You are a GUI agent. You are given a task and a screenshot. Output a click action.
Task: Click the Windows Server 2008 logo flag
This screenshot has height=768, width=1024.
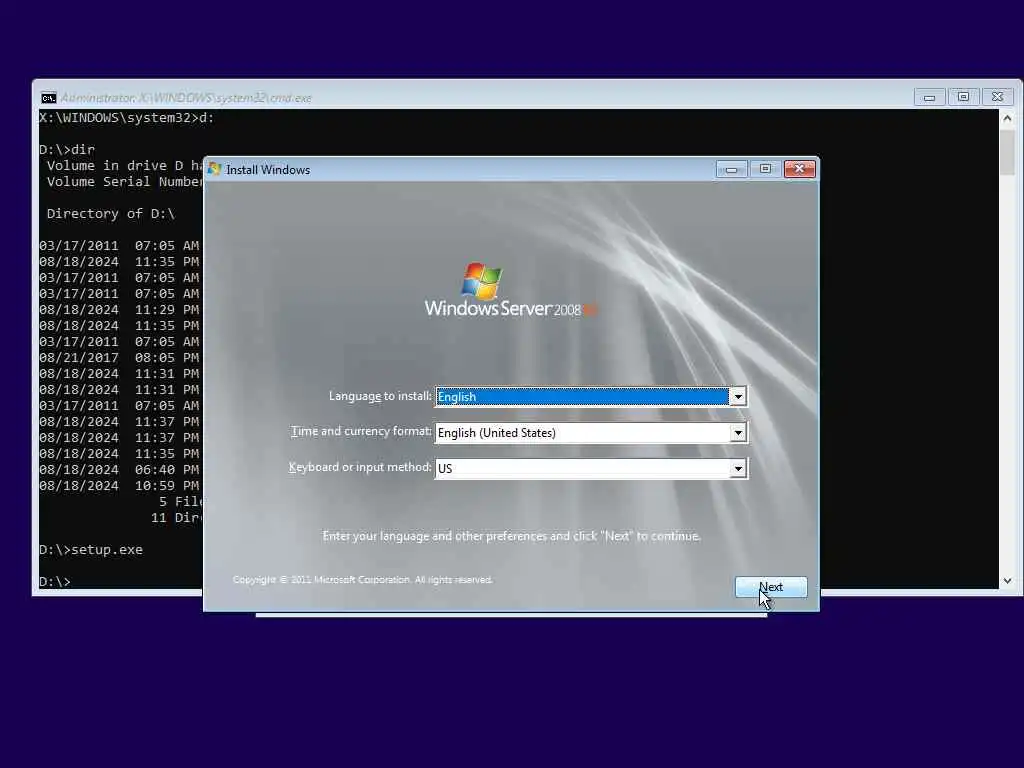point(482,281)
